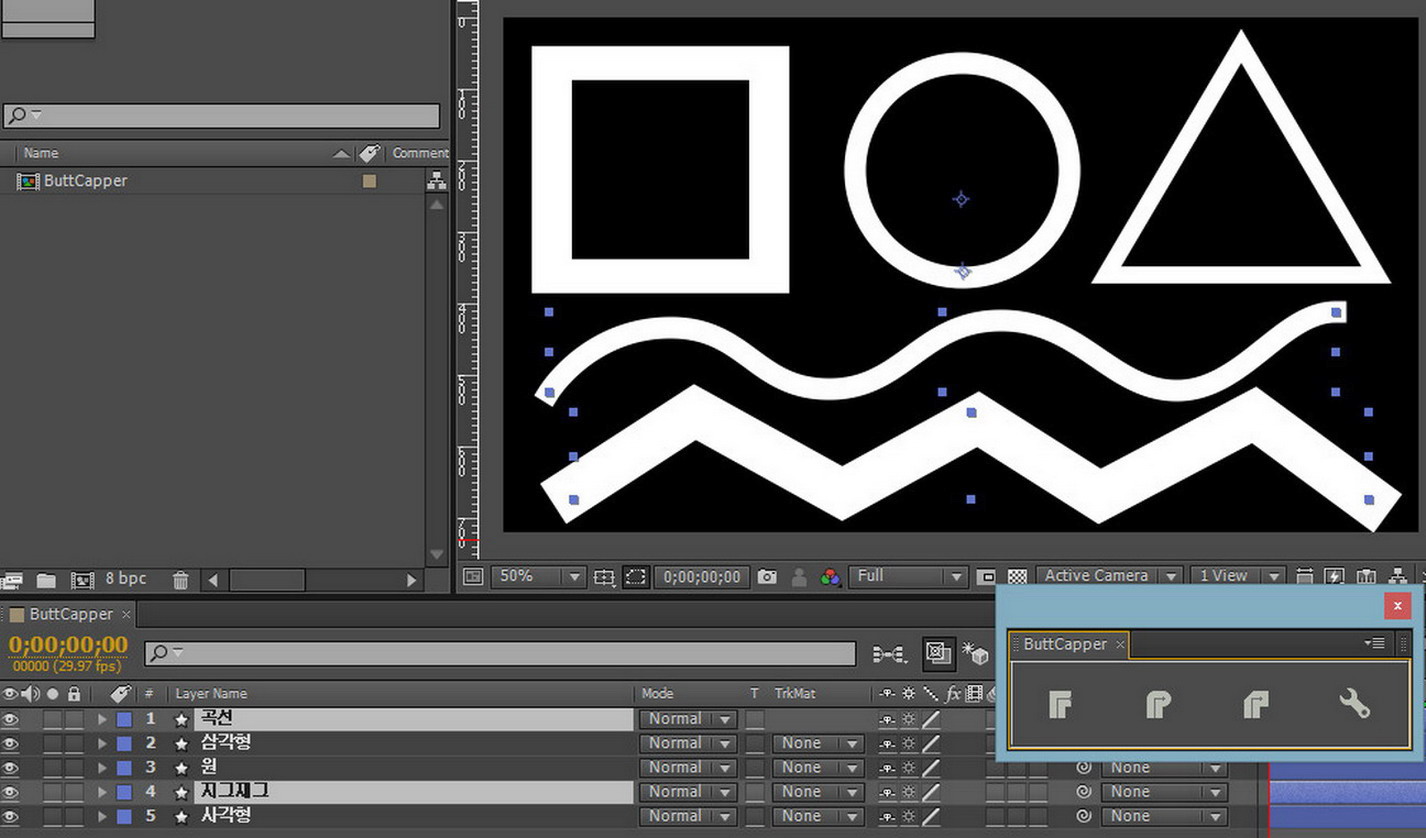Click the timeline timecode 0;00;00;00

[68, 644]
